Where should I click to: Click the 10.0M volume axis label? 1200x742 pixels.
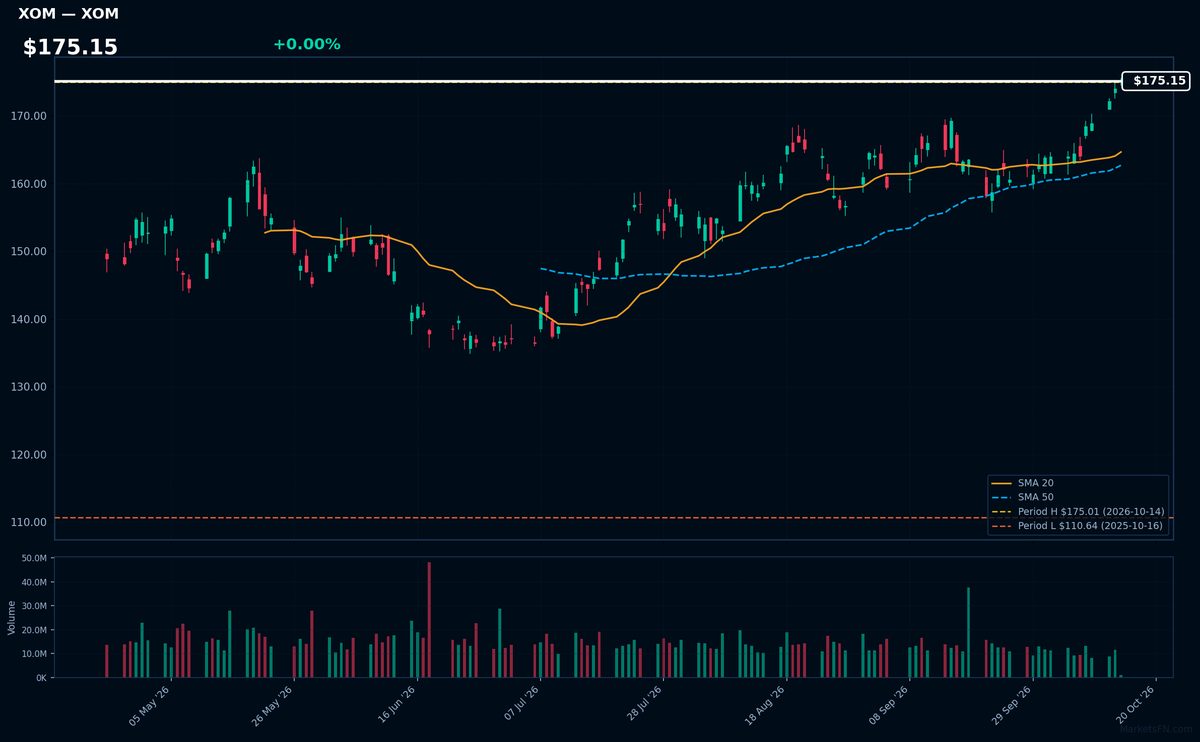point(34,654)
